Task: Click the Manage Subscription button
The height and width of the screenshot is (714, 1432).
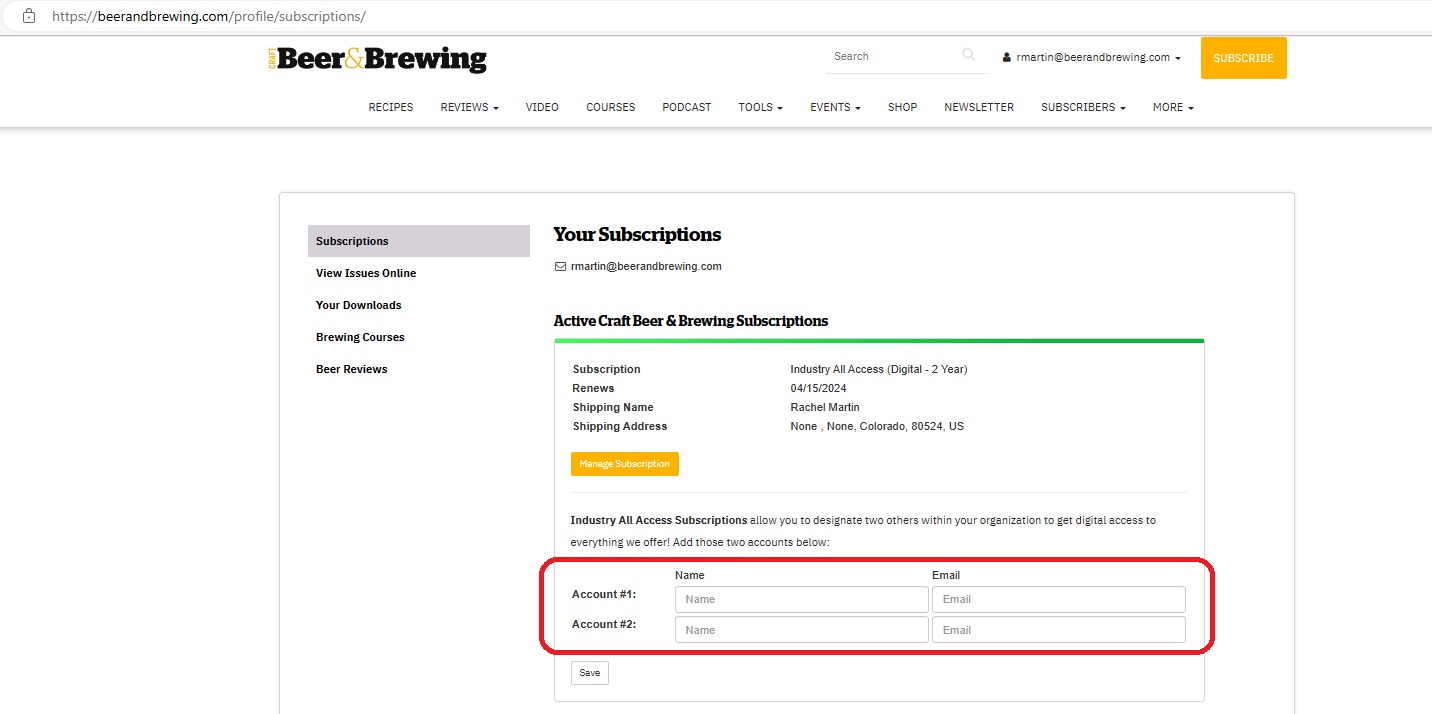Action: click(x=625, y=464)
